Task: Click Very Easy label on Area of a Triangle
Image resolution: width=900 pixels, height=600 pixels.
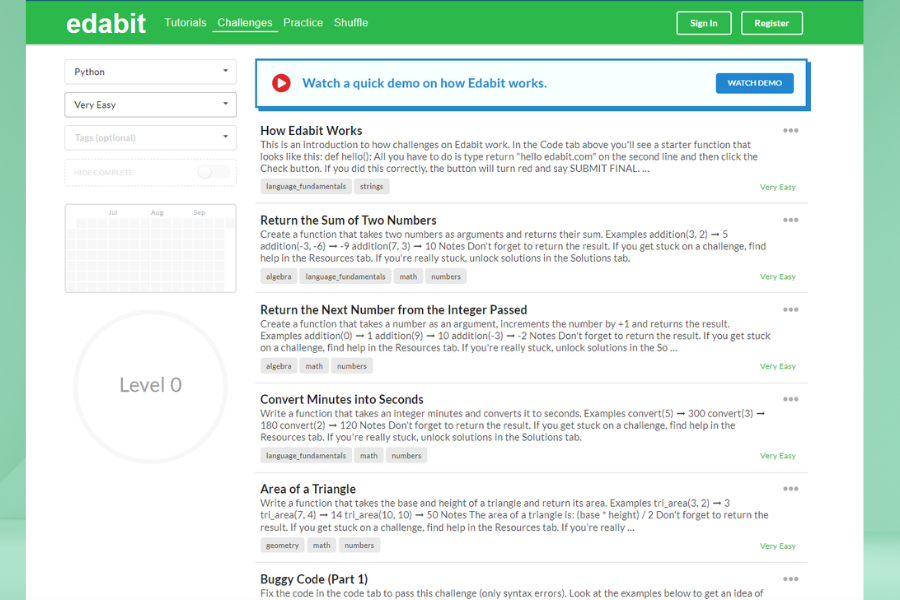Action: point(778,546)
